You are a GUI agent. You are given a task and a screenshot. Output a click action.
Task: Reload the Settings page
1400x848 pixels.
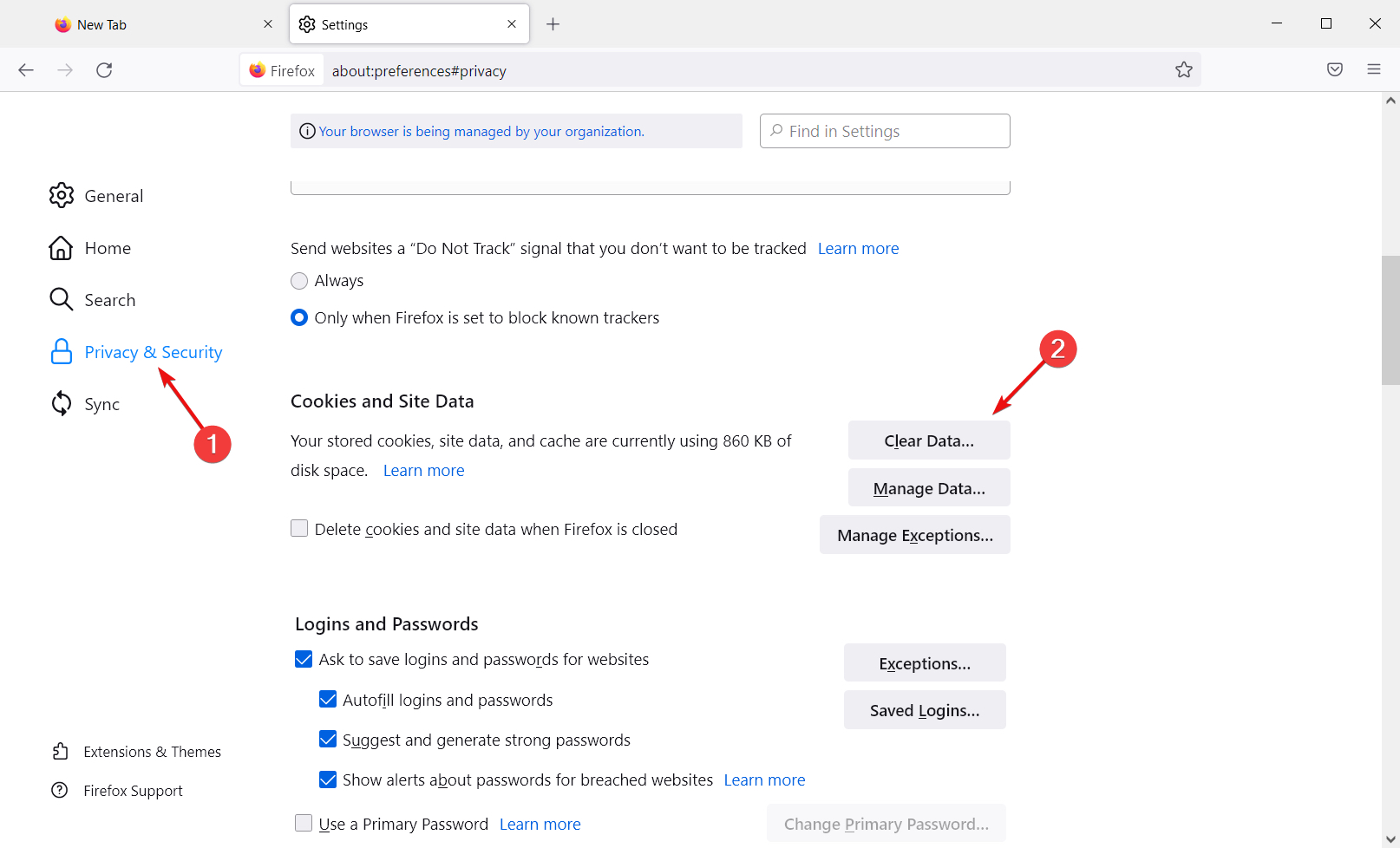(104, 69)
